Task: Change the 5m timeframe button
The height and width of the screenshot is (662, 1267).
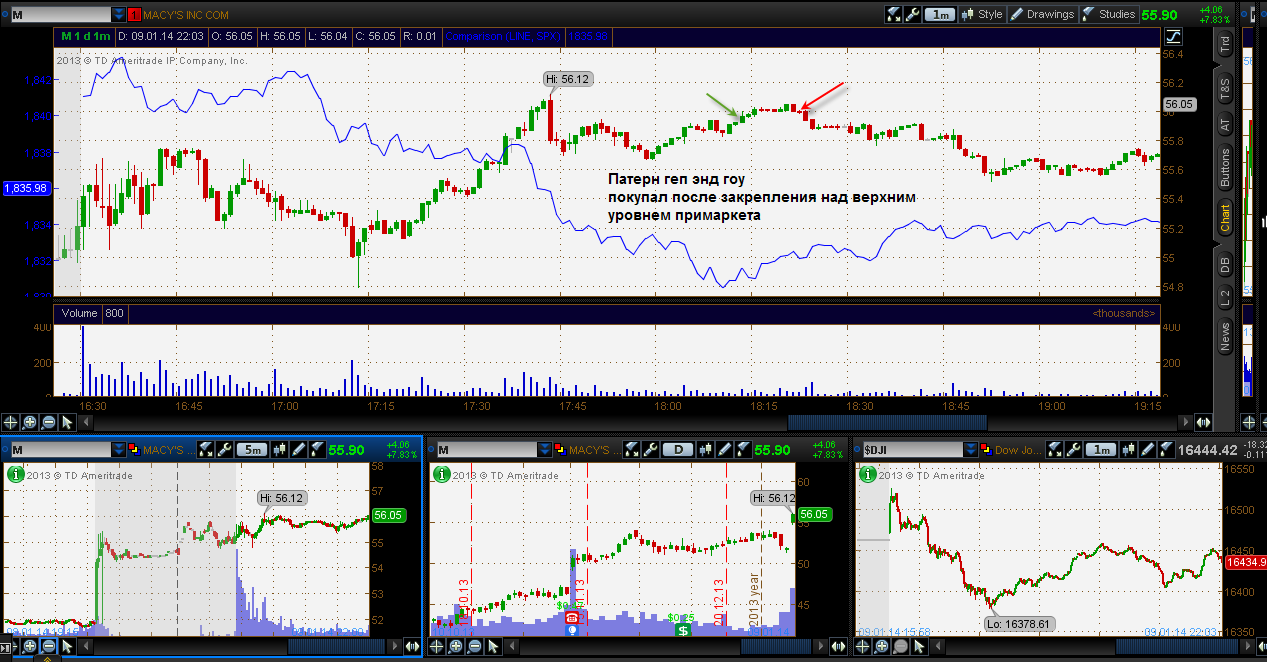Action: pyautogui.click(x=252, y=449)
